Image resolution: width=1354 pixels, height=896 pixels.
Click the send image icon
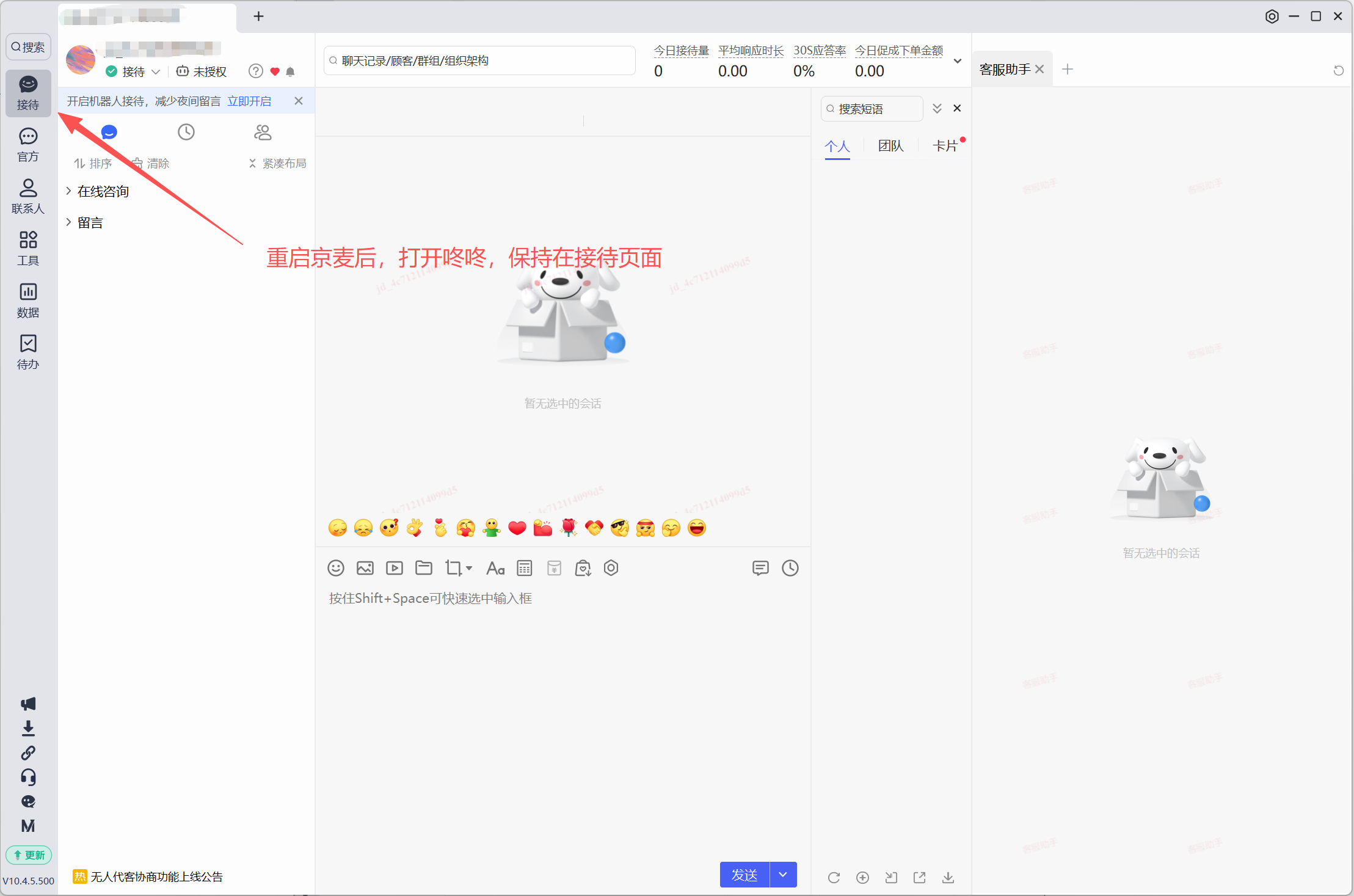coord(365,568)
